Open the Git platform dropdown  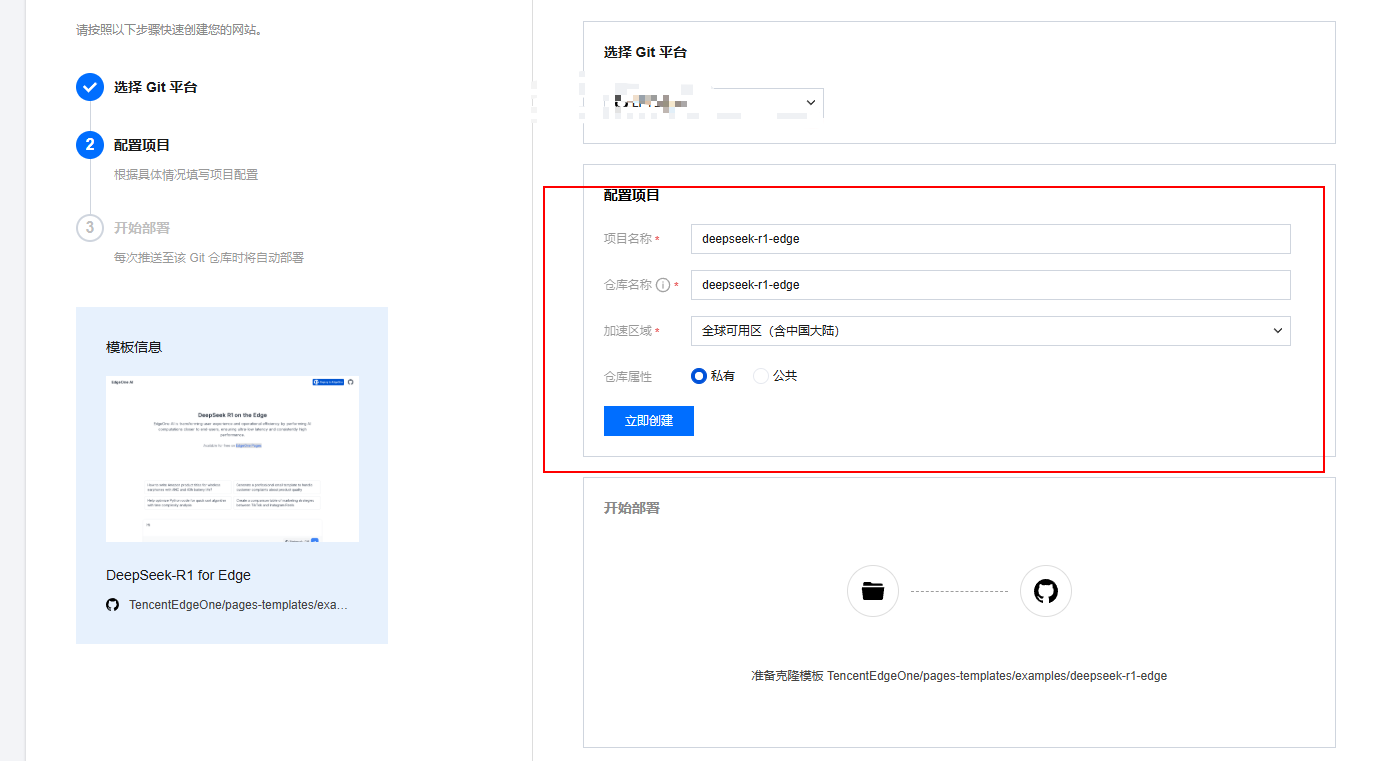coord(714,102)
